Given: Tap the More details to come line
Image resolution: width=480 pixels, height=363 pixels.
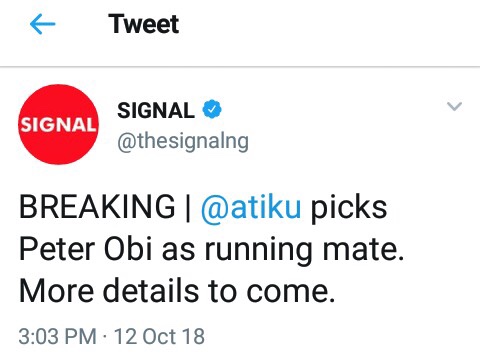Looking at the screenshot, I should click(177, 291).
